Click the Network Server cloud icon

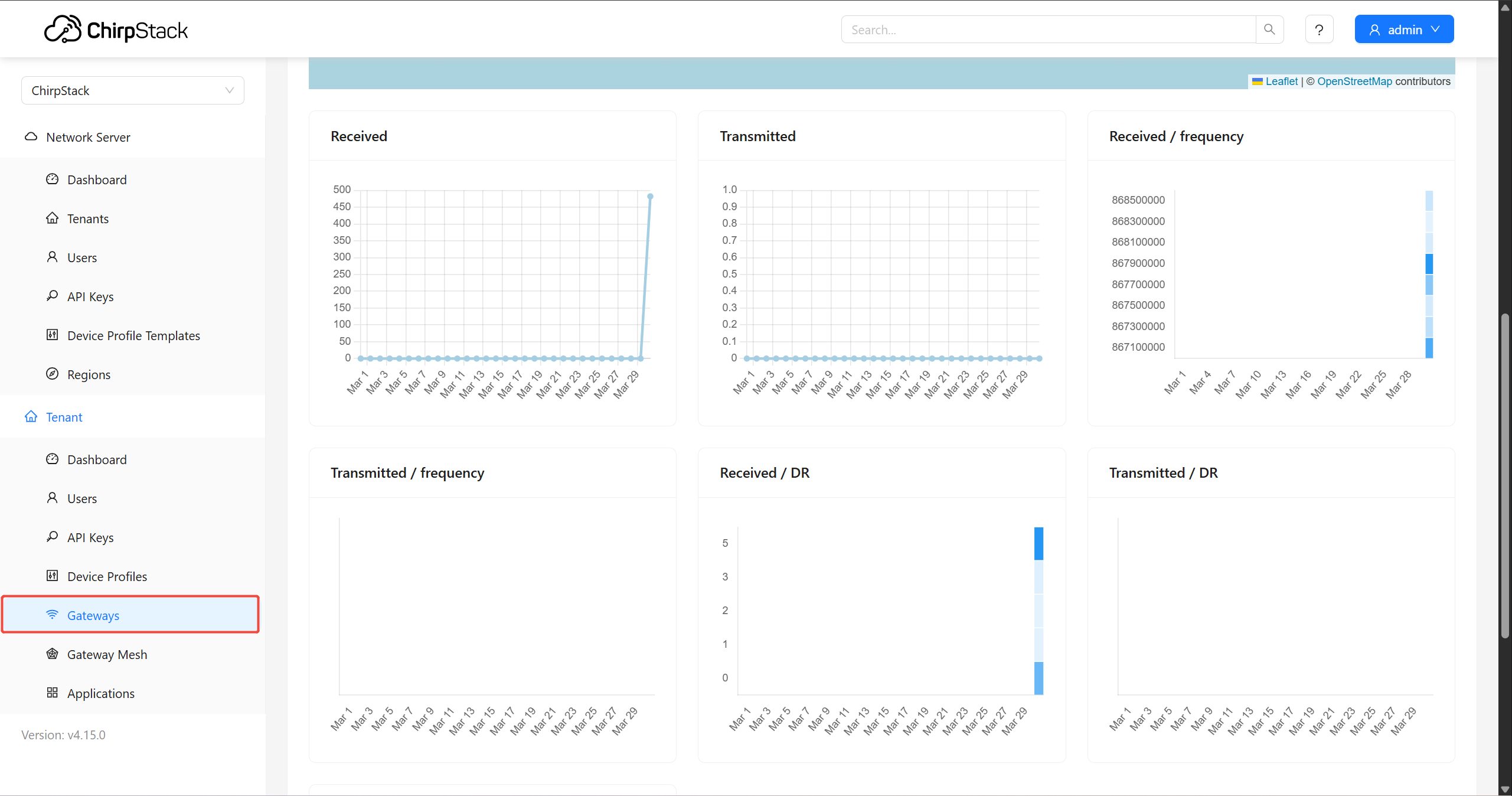(x=31, y=137)
